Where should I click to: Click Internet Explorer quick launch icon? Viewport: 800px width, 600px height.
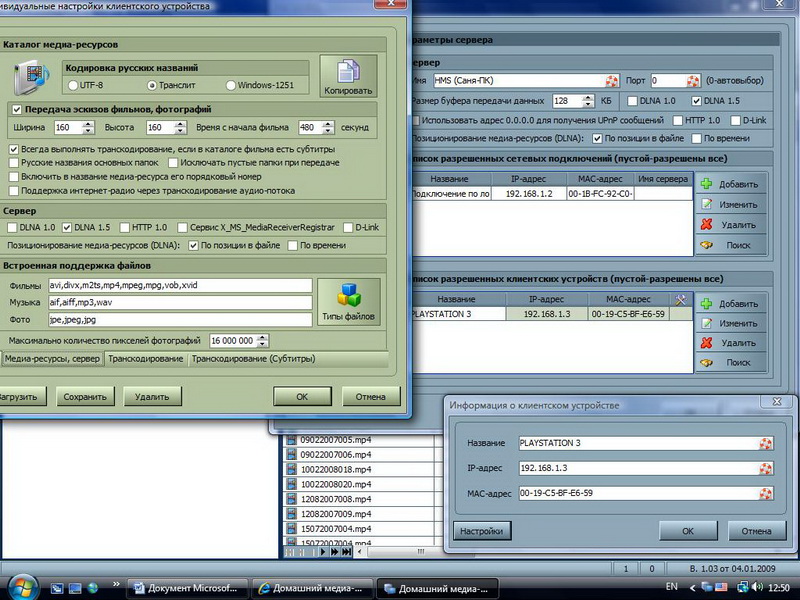(x=92, y=588)
